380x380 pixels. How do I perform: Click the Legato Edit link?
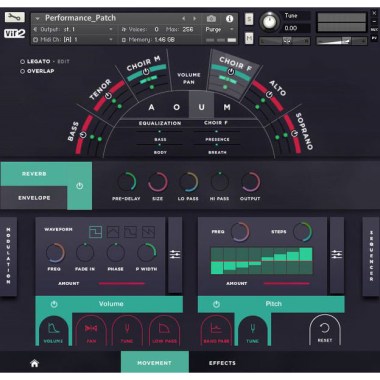(x=63, y=62)
